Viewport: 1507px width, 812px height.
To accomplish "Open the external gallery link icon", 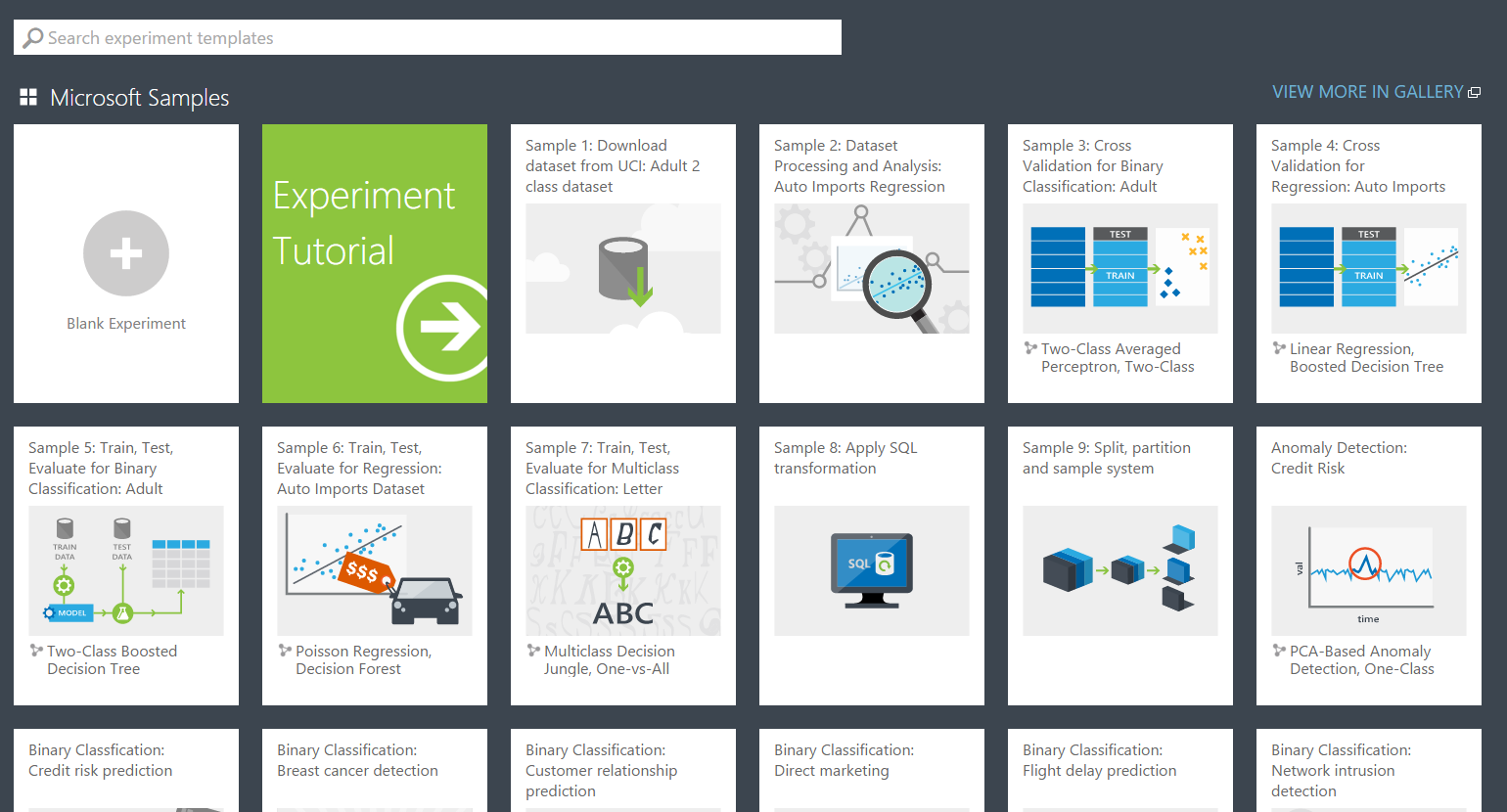I will pyautogui.click(x=1475, y=93).
